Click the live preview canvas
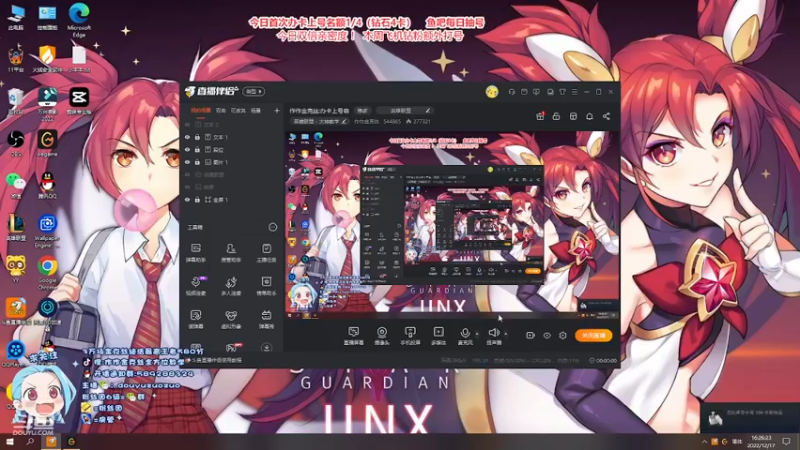This screenshot has height=450, width=800. point(452,225)
